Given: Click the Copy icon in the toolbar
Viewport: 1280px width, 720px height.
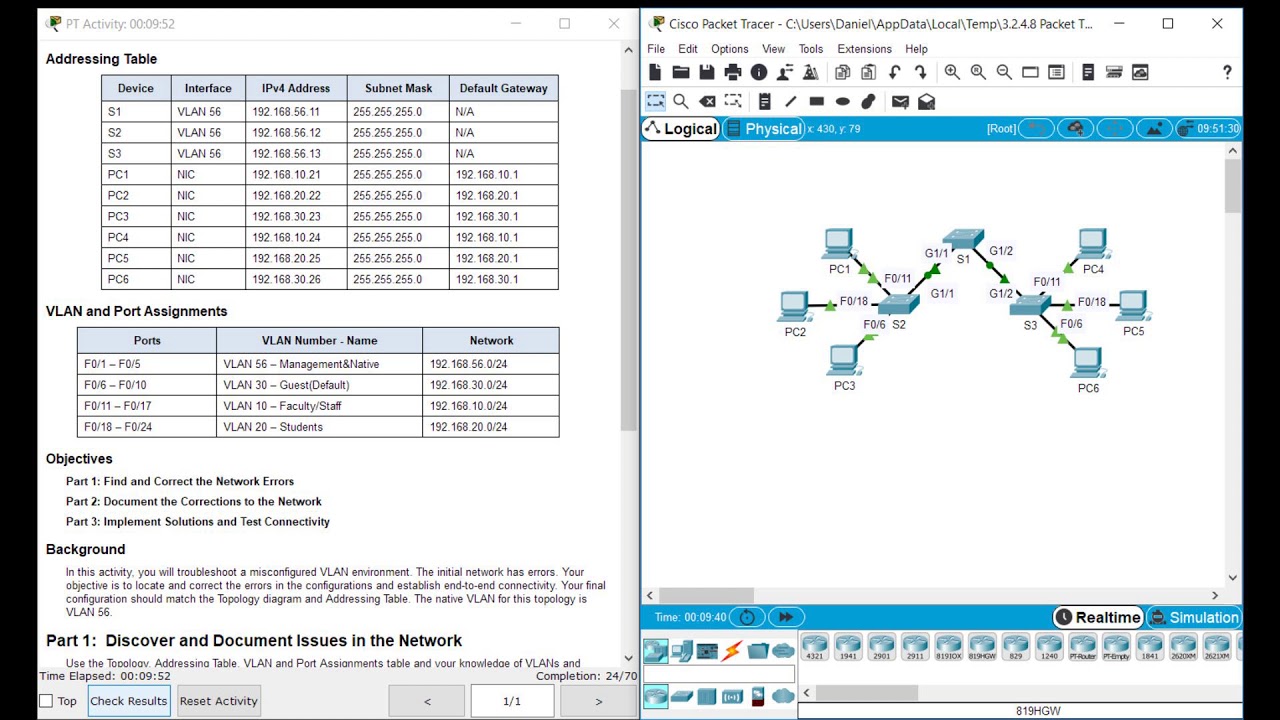Looking at the screenshot, I should coord(843,72).
